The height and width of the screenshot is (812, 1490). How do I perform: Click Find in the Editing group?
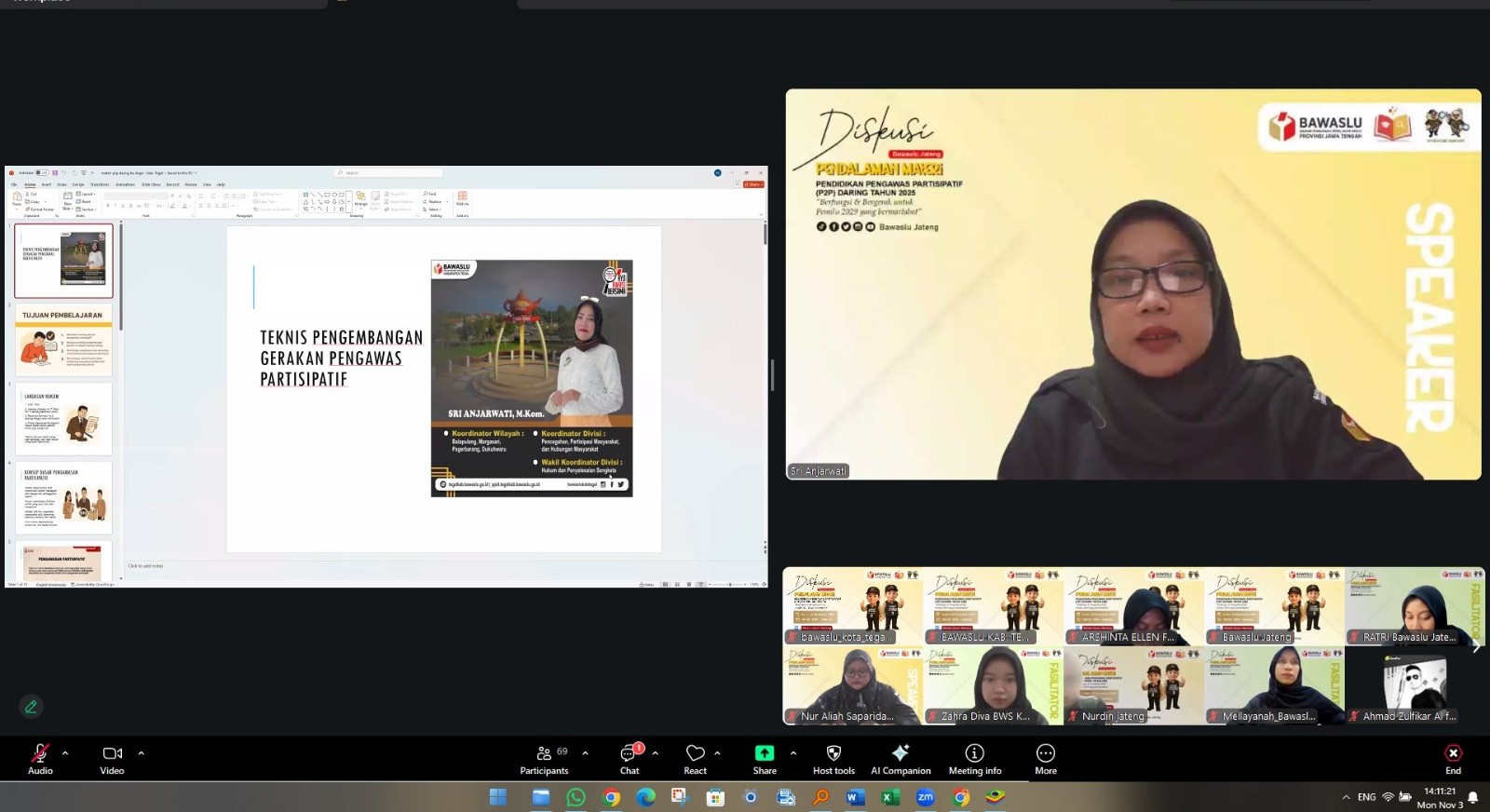pos(429,194)
